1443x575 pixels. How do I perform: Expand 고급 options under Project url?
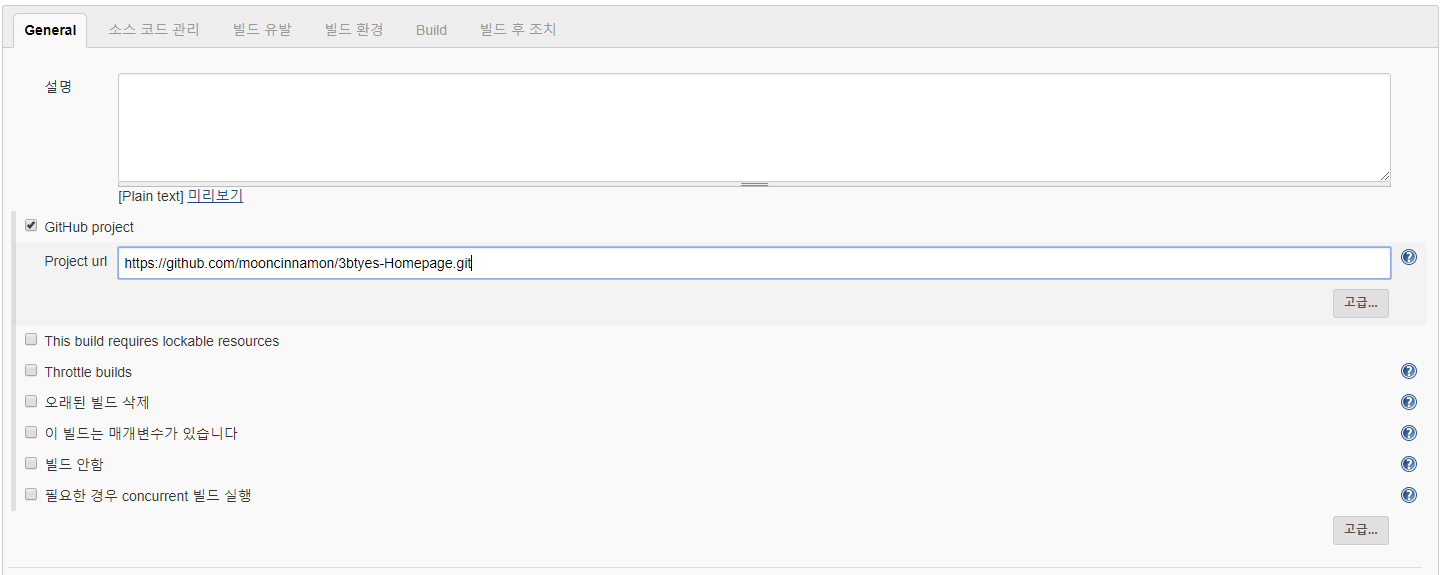1360,303
